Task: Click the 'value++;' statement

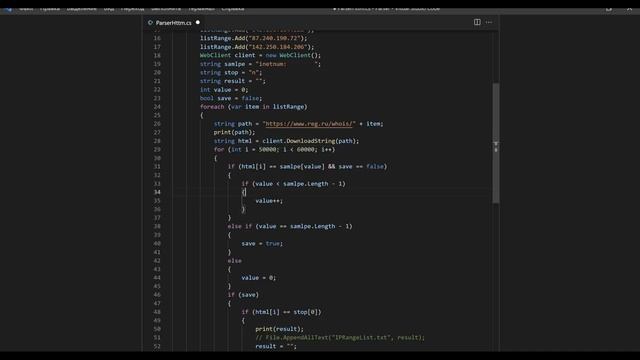Action: click(269, 201)
